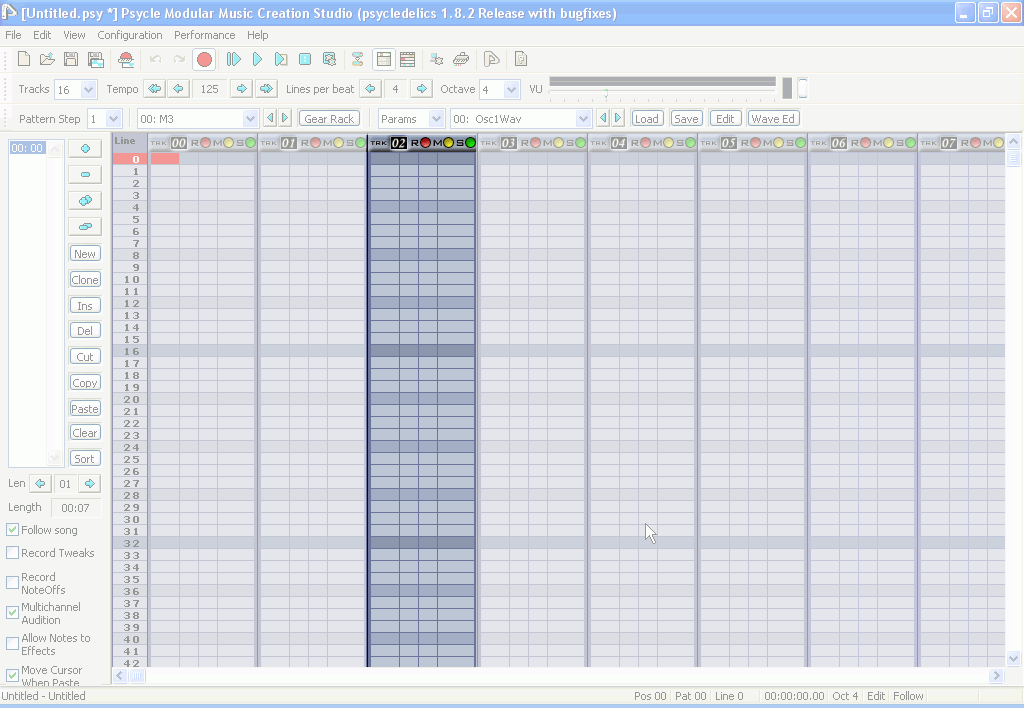The height and width of the screenshot is (708, 1024).
Task: Open the help document icon
Action: pyautogui.click(x=520, y=59)
